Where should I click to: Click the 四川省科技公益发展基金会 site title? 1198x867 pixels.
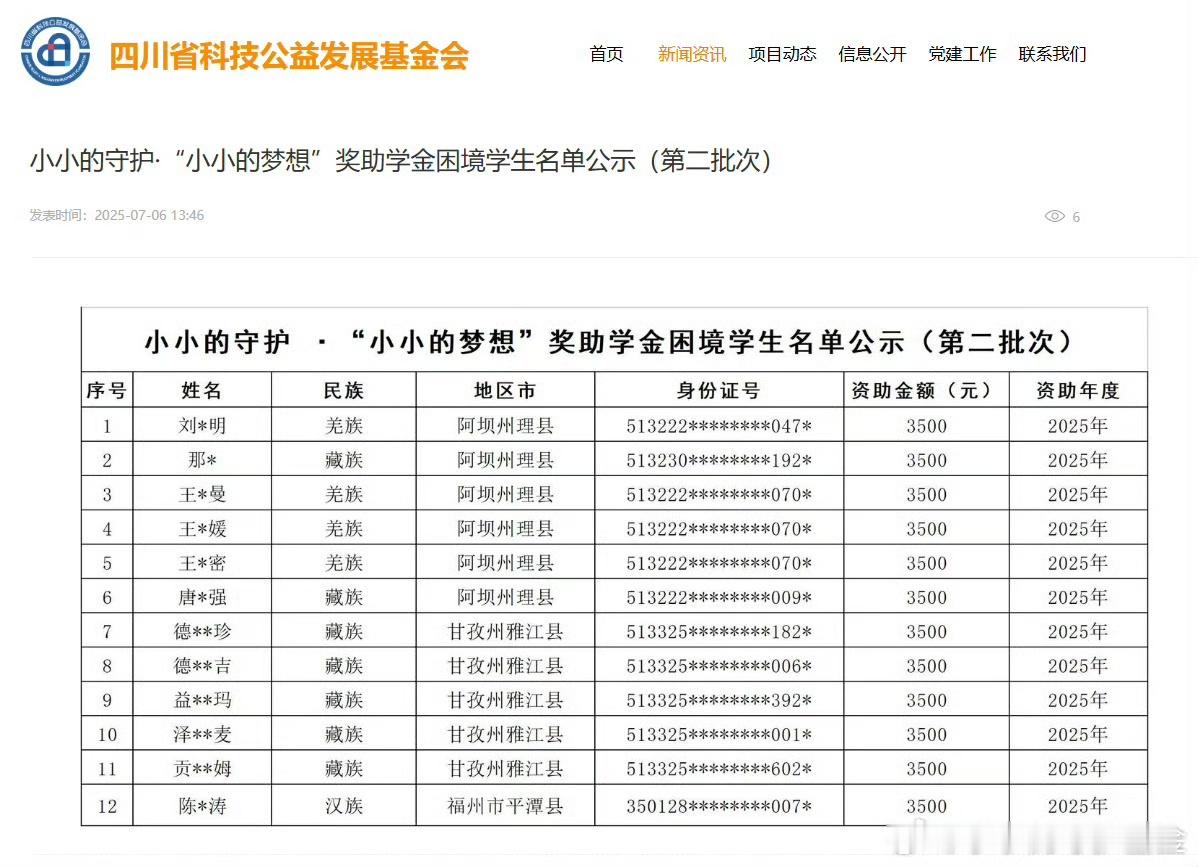coord(289,57)
